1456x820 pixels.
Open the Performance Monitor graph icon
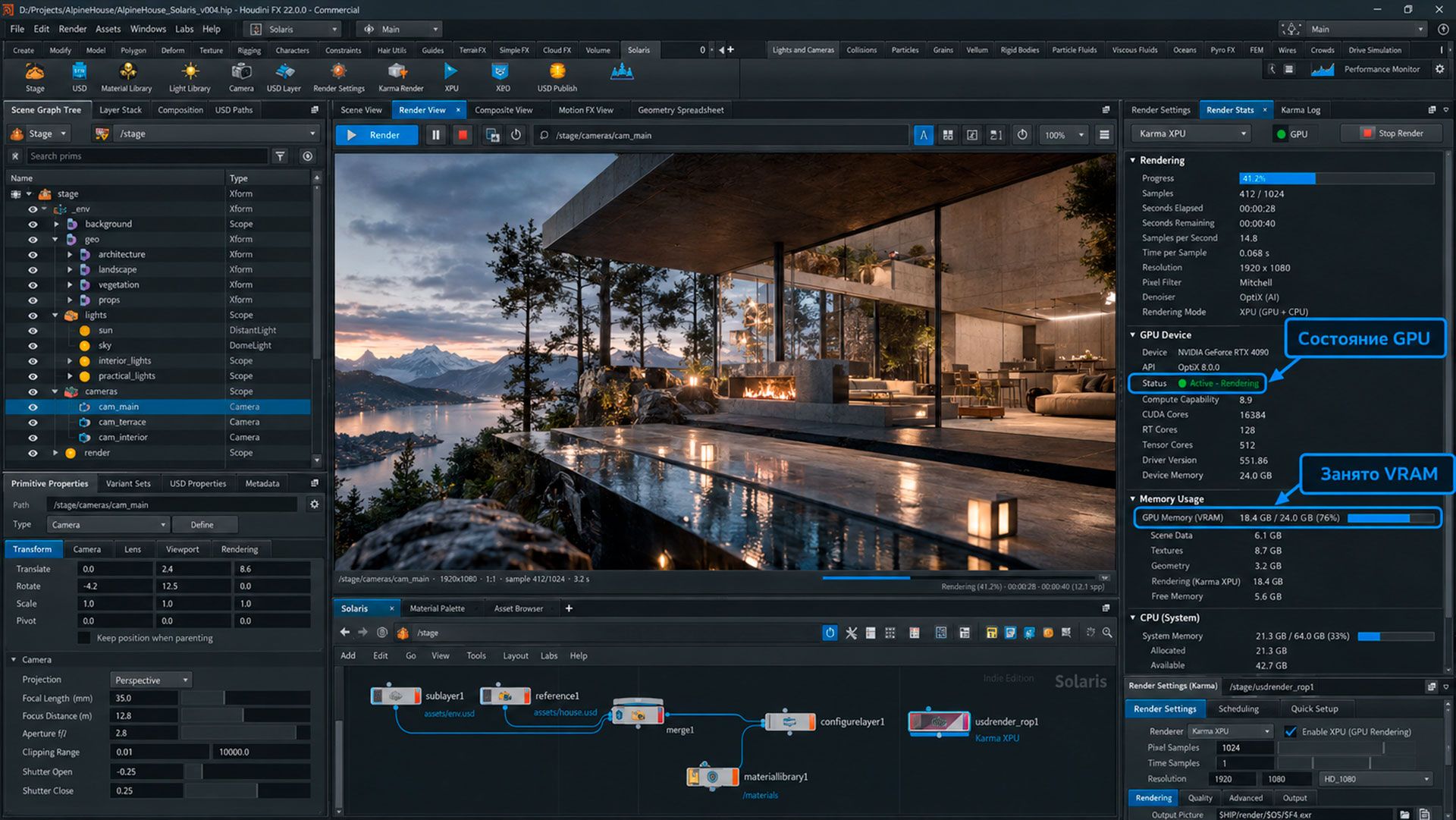pyautogui.click(x=1323, y=69)
